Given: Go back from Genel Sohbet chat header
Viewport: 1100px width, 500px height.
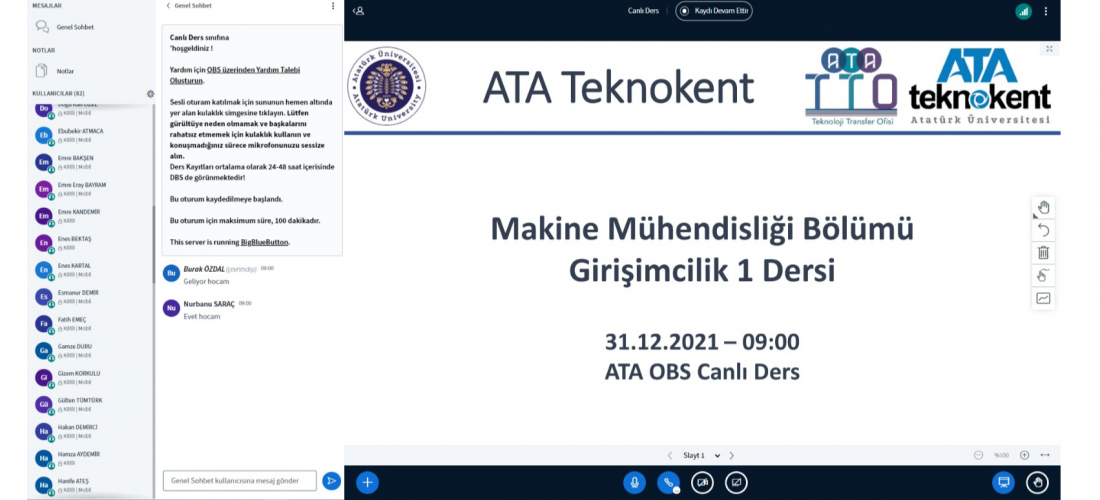Looking at the screenshot, I should (x=189, y=6).
